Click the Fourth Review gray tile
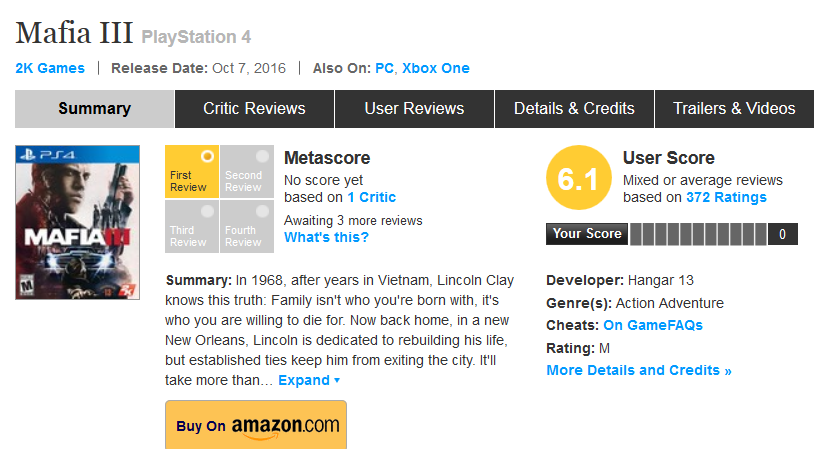 pyautogui.click(x=245, y=226)
